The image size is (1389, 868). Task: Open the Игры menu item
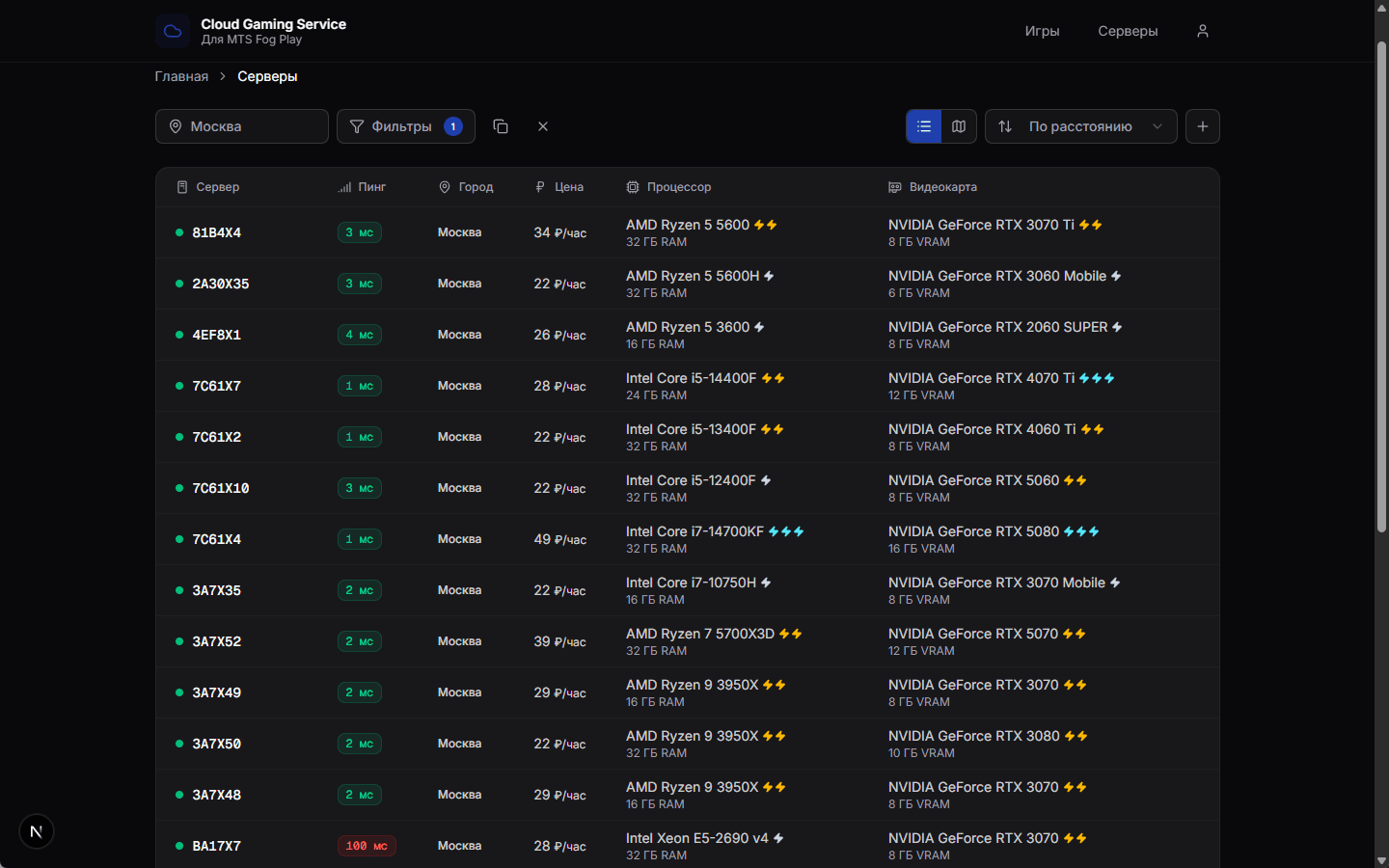tap(1042, 31)
